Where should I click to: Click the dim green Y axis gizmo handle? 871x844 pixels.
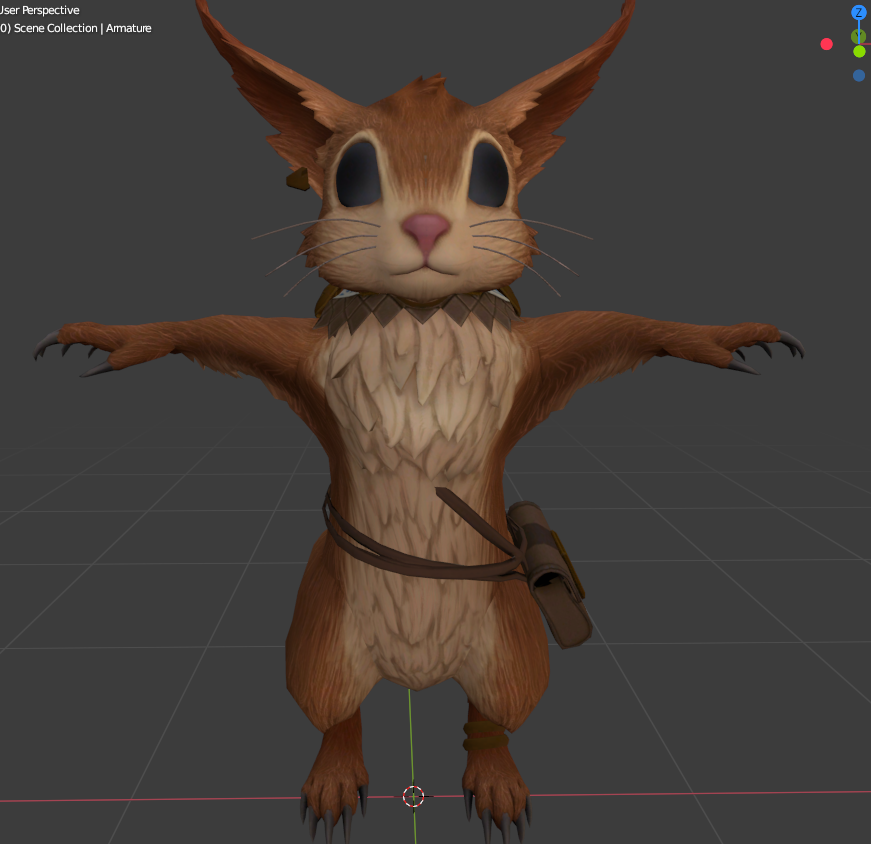click(x=858, y=37)
